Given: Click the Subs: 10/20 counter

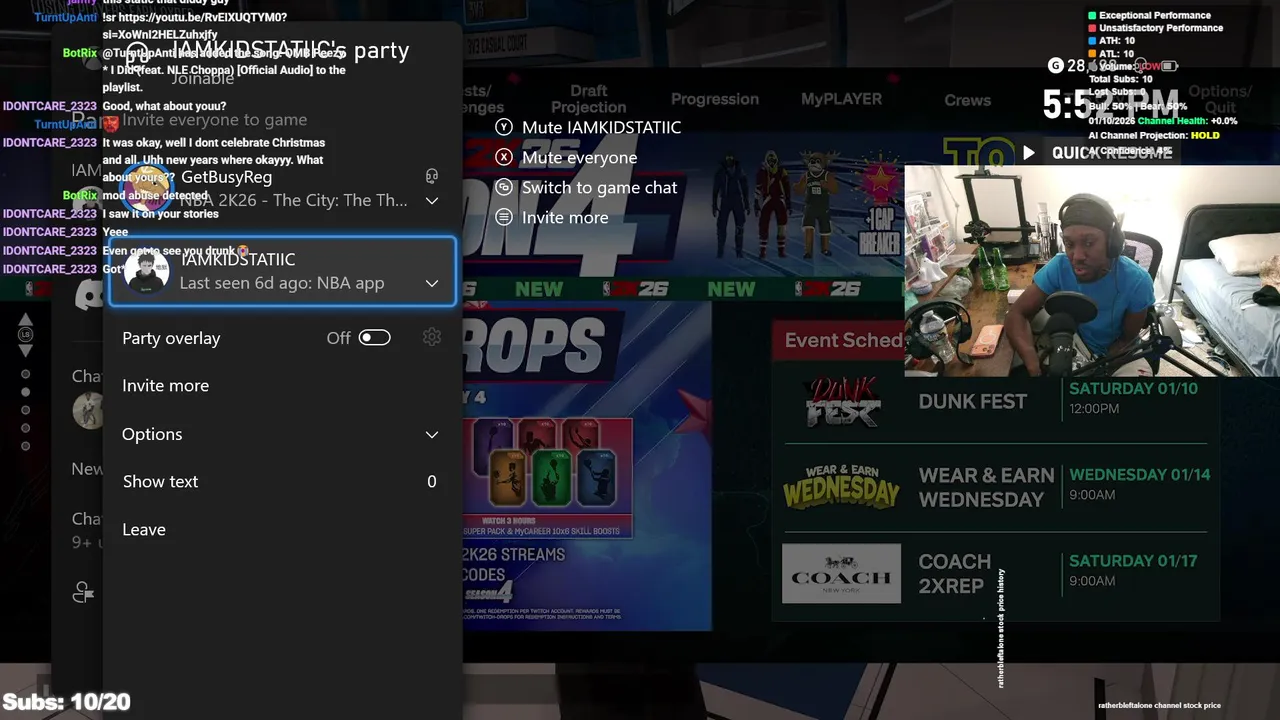Looking at the screenshot, I should (x=66, y=702).
